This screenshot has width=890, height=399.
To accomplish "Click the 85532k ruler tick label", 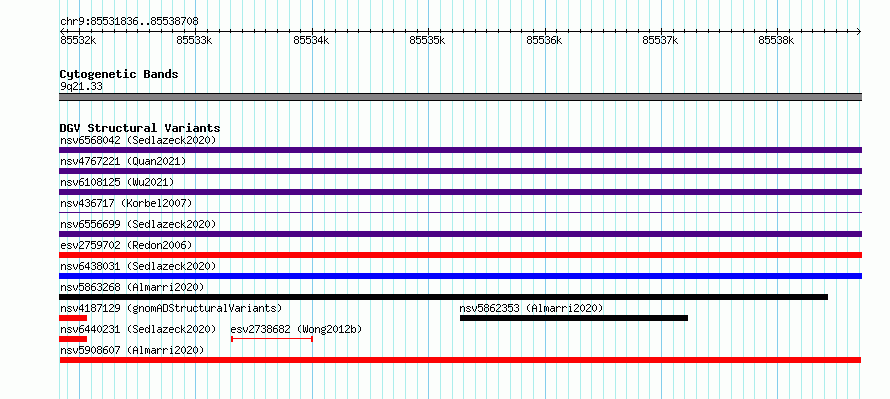I will point(78,40).
